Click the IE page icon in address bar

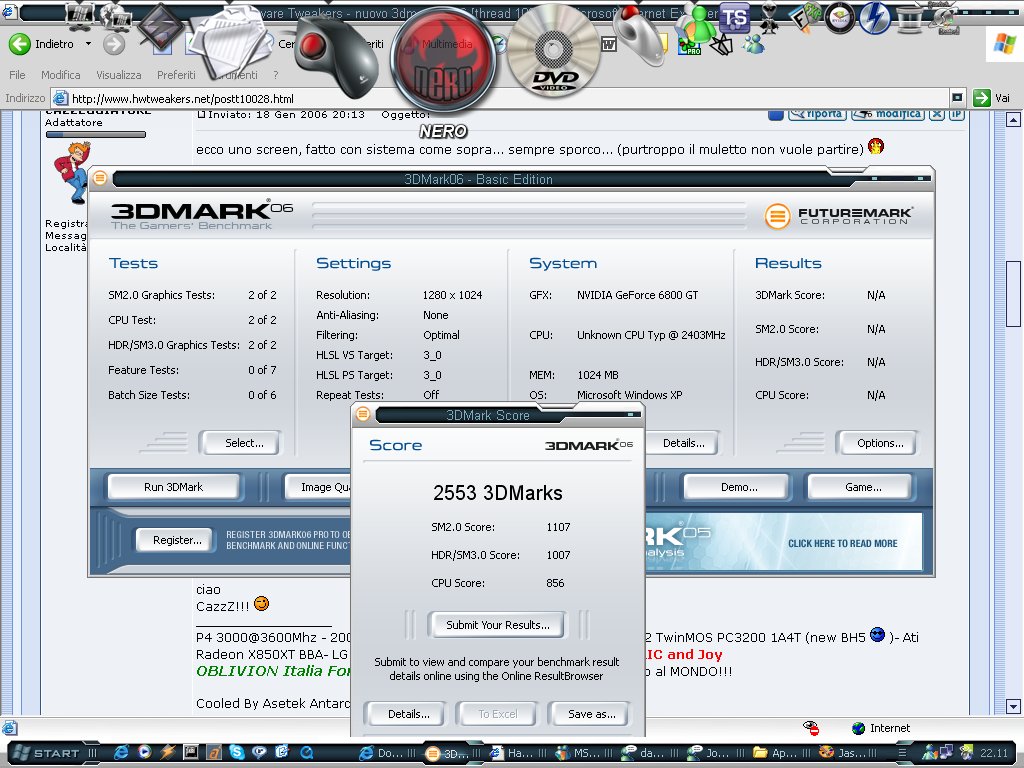click(x=60, y=99)
